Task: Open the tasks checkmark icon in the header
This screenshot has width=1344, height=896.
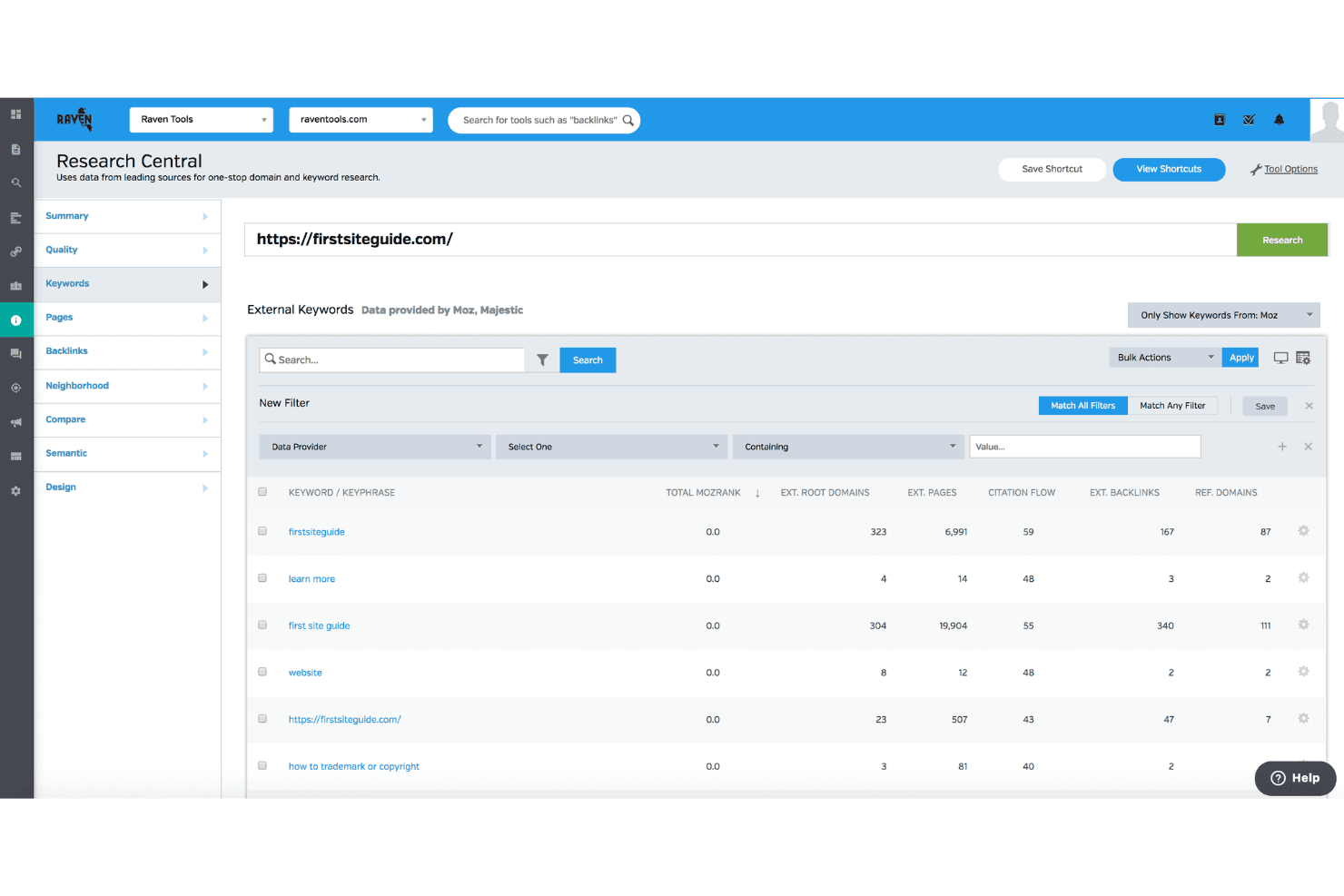Action: click(x=1249, y=120)
